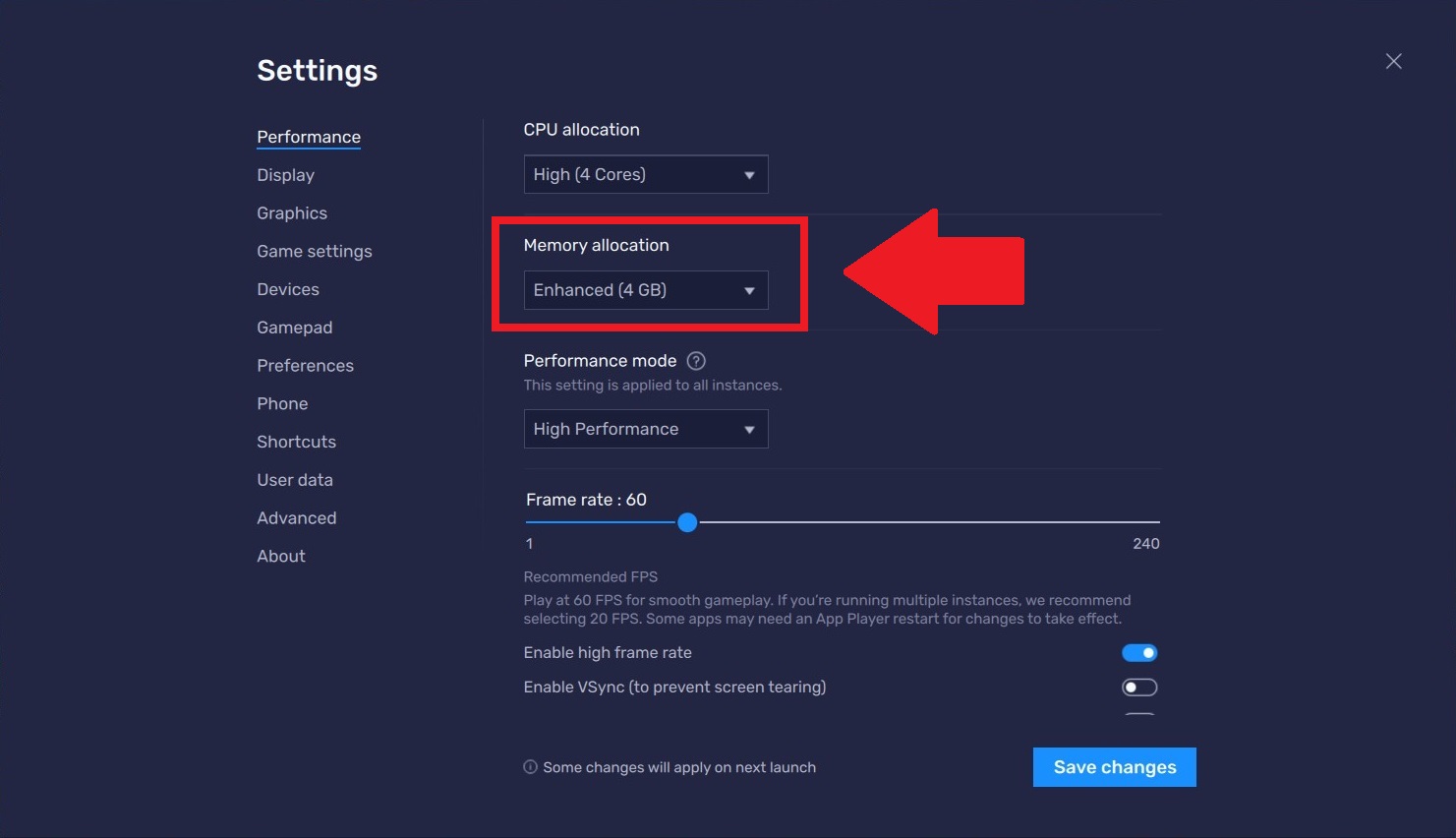Go to the Game settings section
The height and width of the screenshot is (838, 1456).
pyautogui.click(x=315, y=251)
